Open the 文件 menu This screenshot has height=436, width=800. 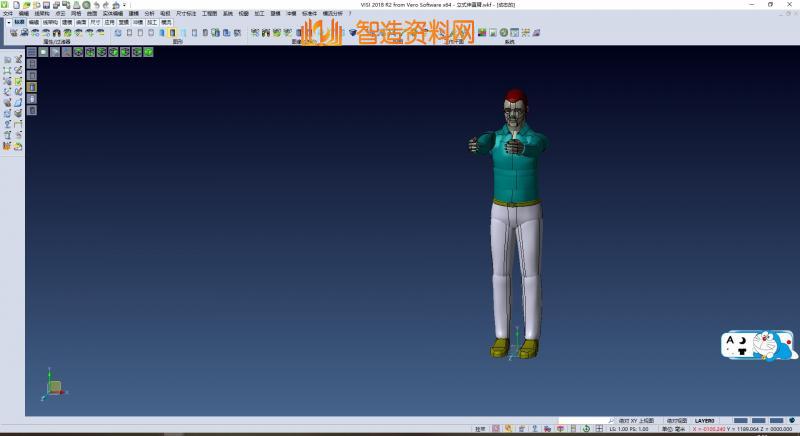pos(7,14)
